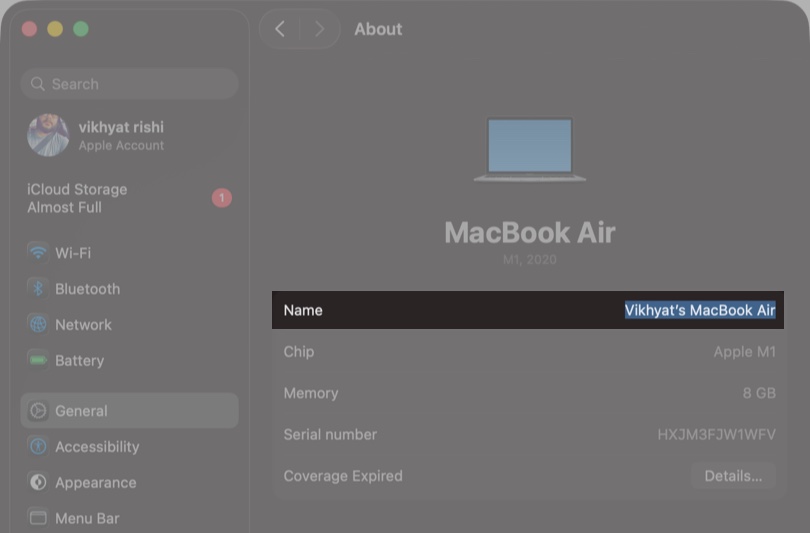Click the Bluetooth icon in sidebar
This screenshot has width=810, height=533.
pos(38,288)
